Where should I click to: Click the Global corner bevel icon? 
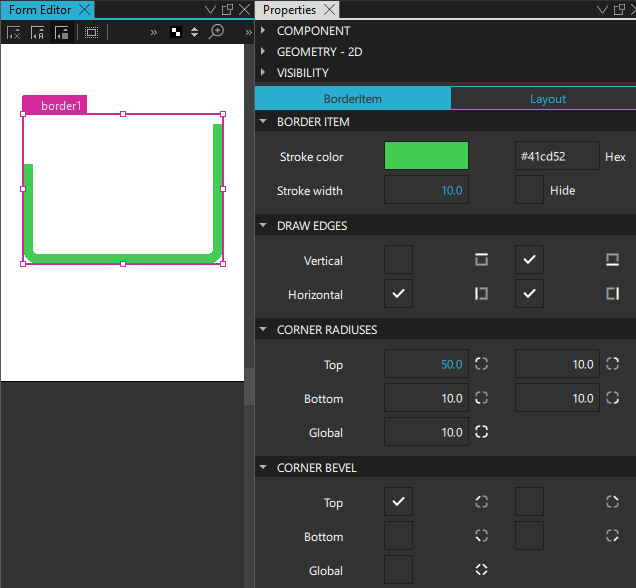point(481,570)
